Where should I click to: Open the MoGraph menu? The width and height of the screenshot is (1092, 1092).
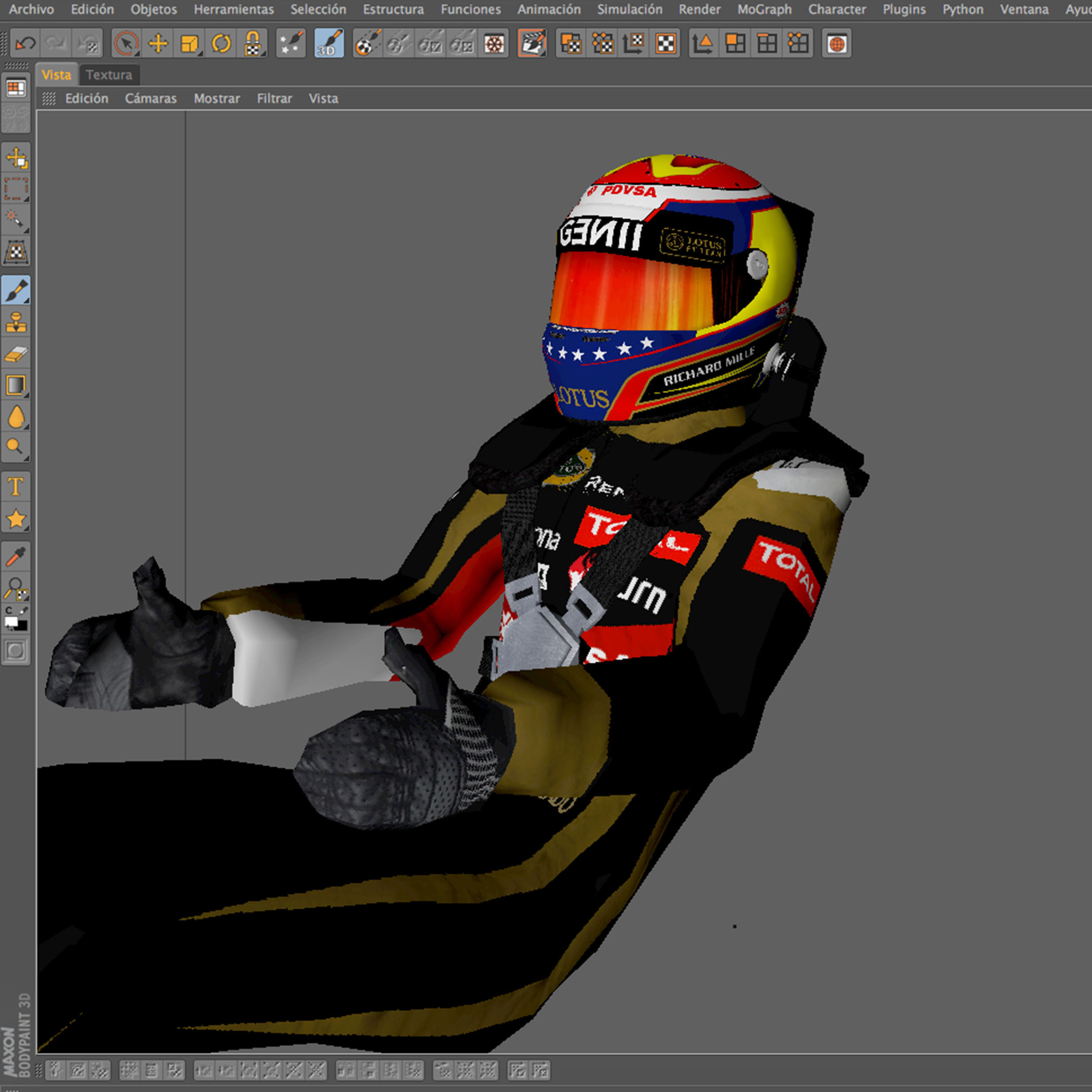(x=764, y=10)
